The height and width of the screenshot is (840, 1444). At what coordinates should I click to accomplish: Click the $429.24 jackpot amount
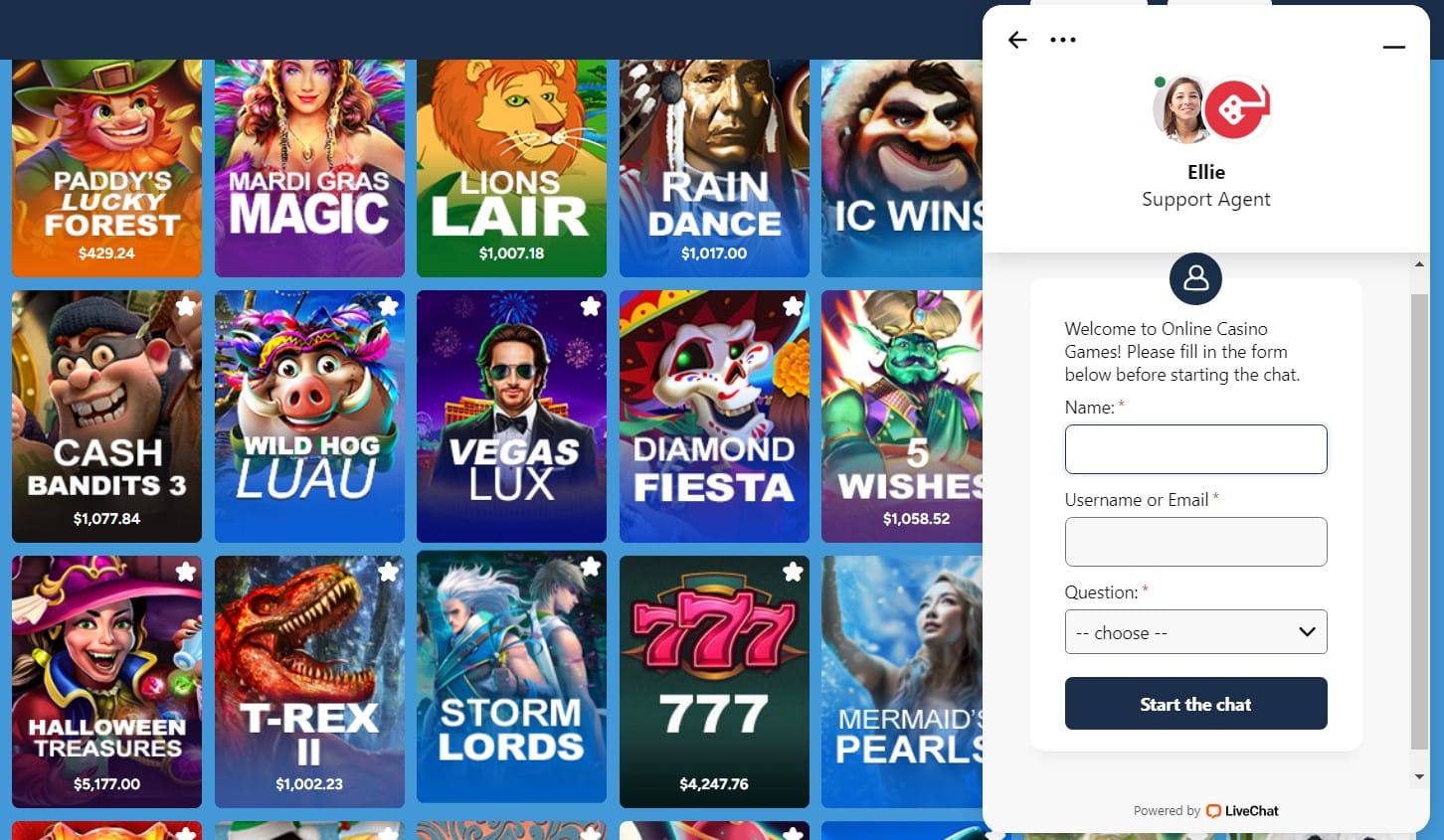pos(106,253)
